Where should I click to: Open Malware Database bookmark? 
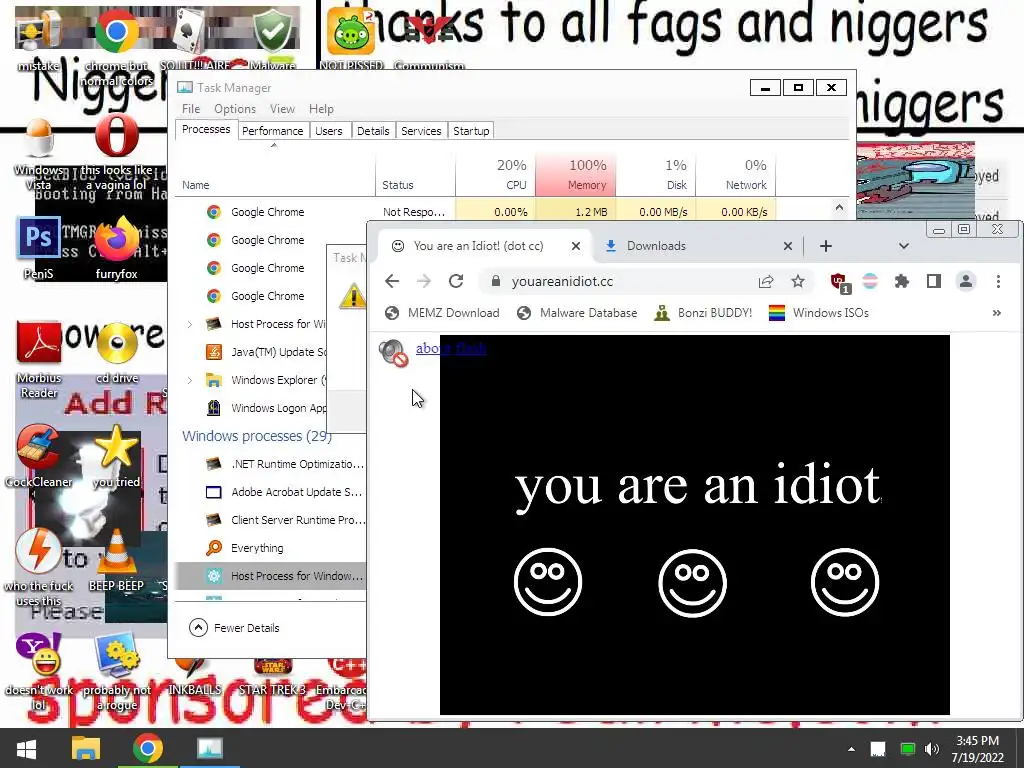tap(577, 313)
